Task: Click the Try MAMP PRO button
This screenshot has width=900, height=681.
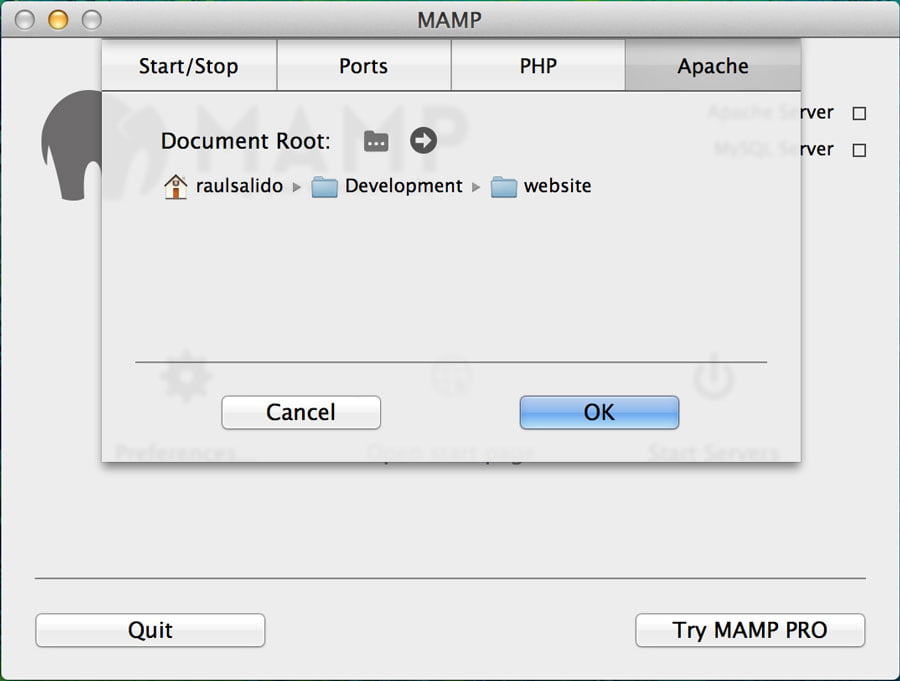Action: pyautogui.click(x=750, y=630)
